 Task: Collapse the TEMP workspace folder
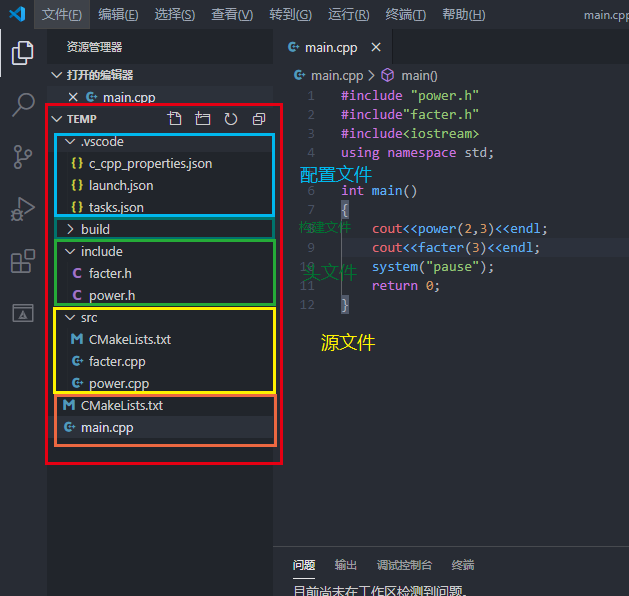pos(57,119)
